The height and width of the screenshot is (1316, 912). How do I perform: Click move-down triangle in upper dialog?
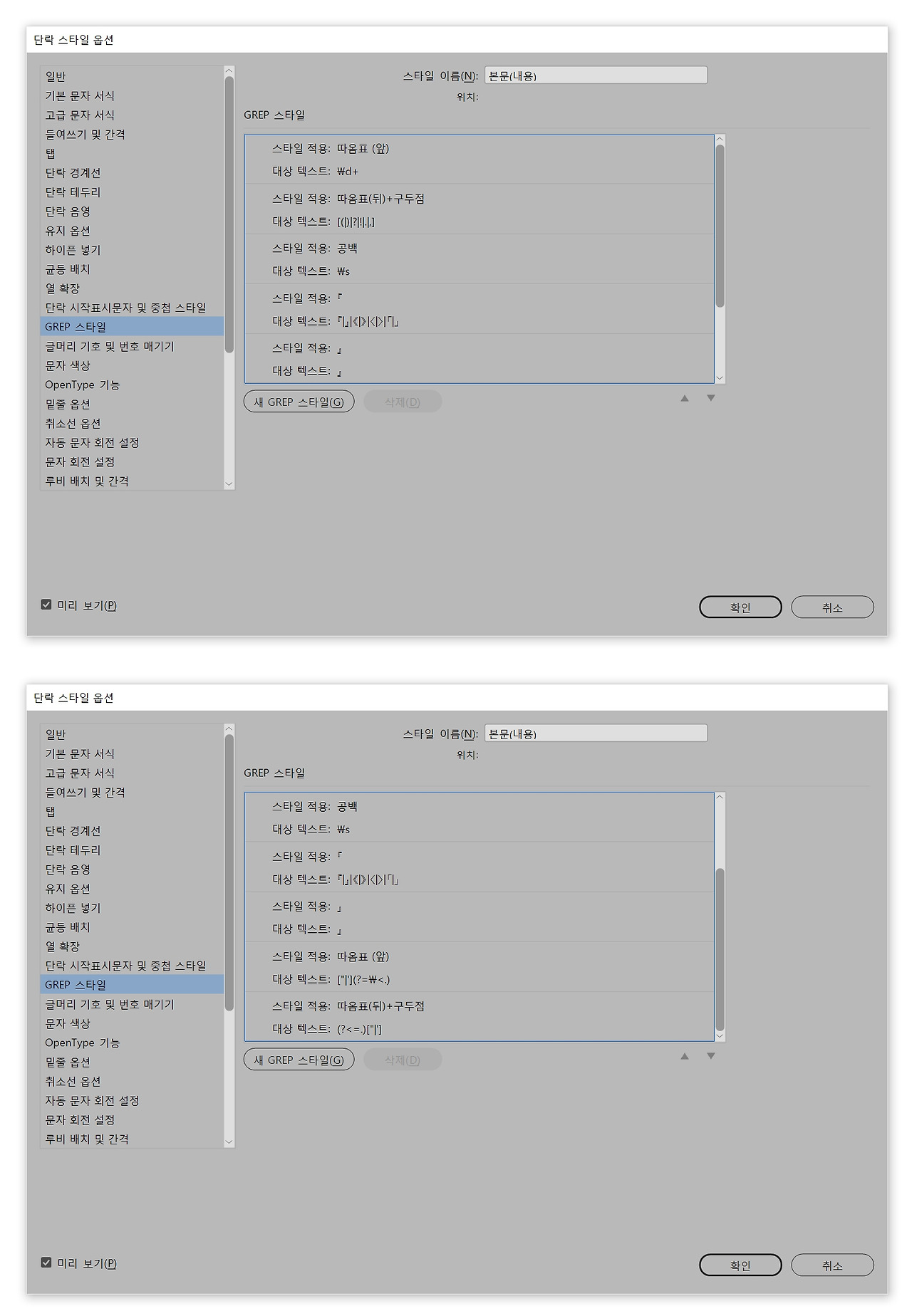pyautogui.click(x=710, y=398)
